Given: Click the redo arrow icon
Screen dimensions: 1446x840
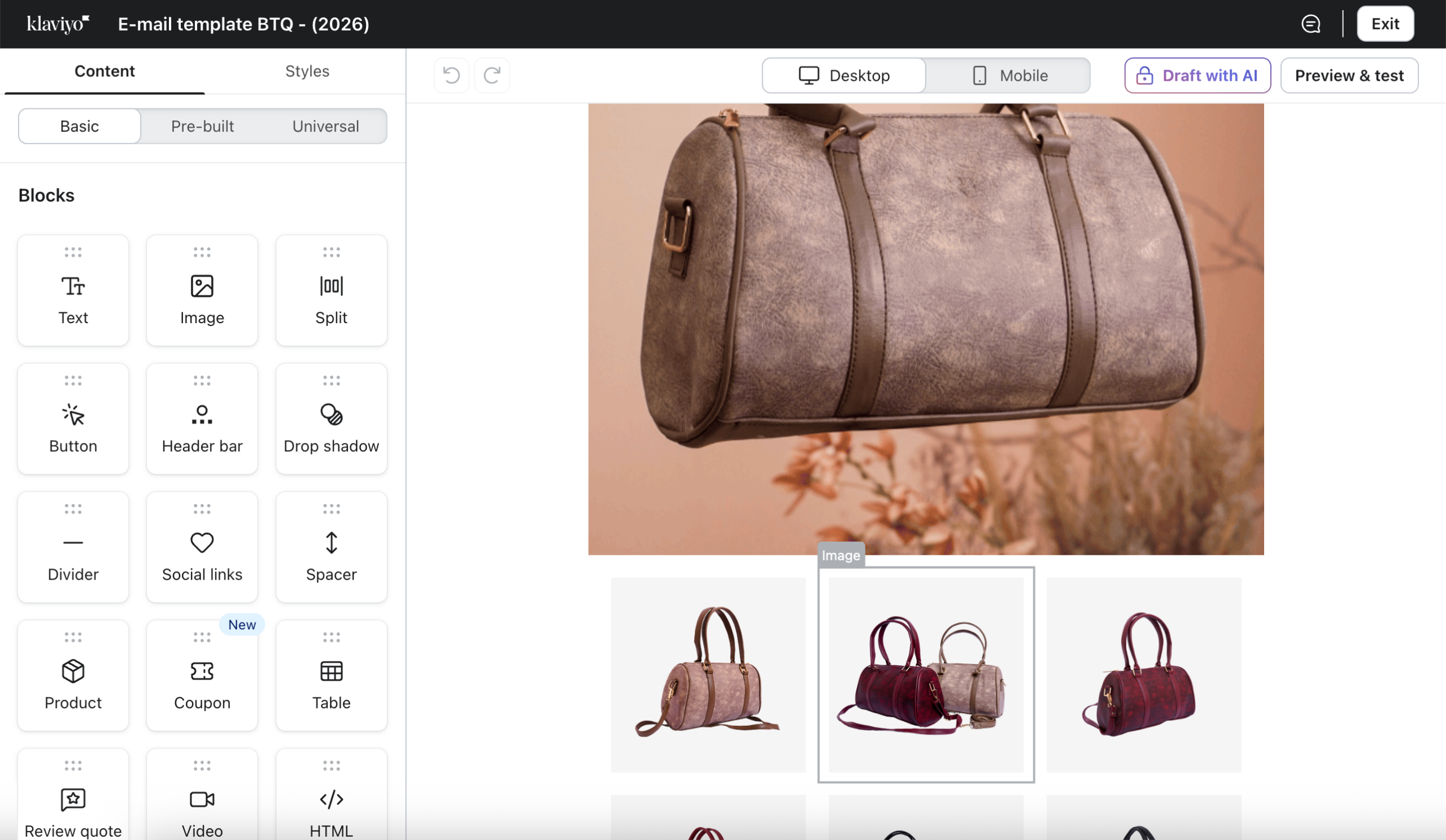Looking at the screenshot, I should (492, 75).
